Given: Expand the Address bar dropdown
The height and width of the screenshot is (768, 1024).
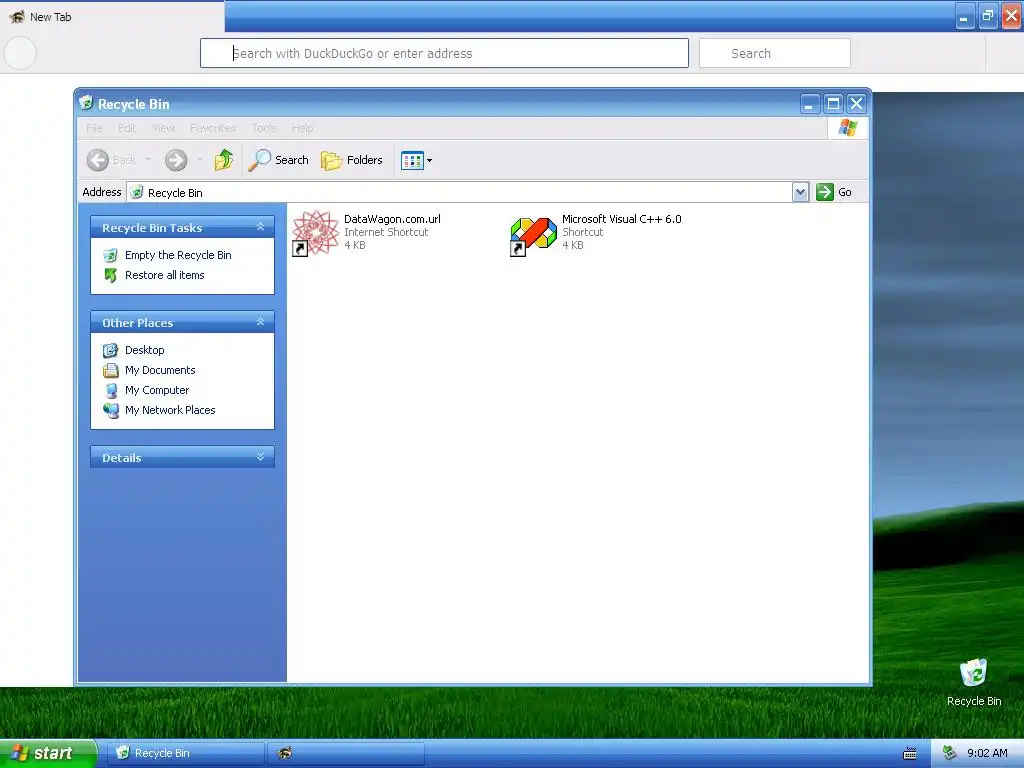Looking at the screenshot, I should click(800, 192).
